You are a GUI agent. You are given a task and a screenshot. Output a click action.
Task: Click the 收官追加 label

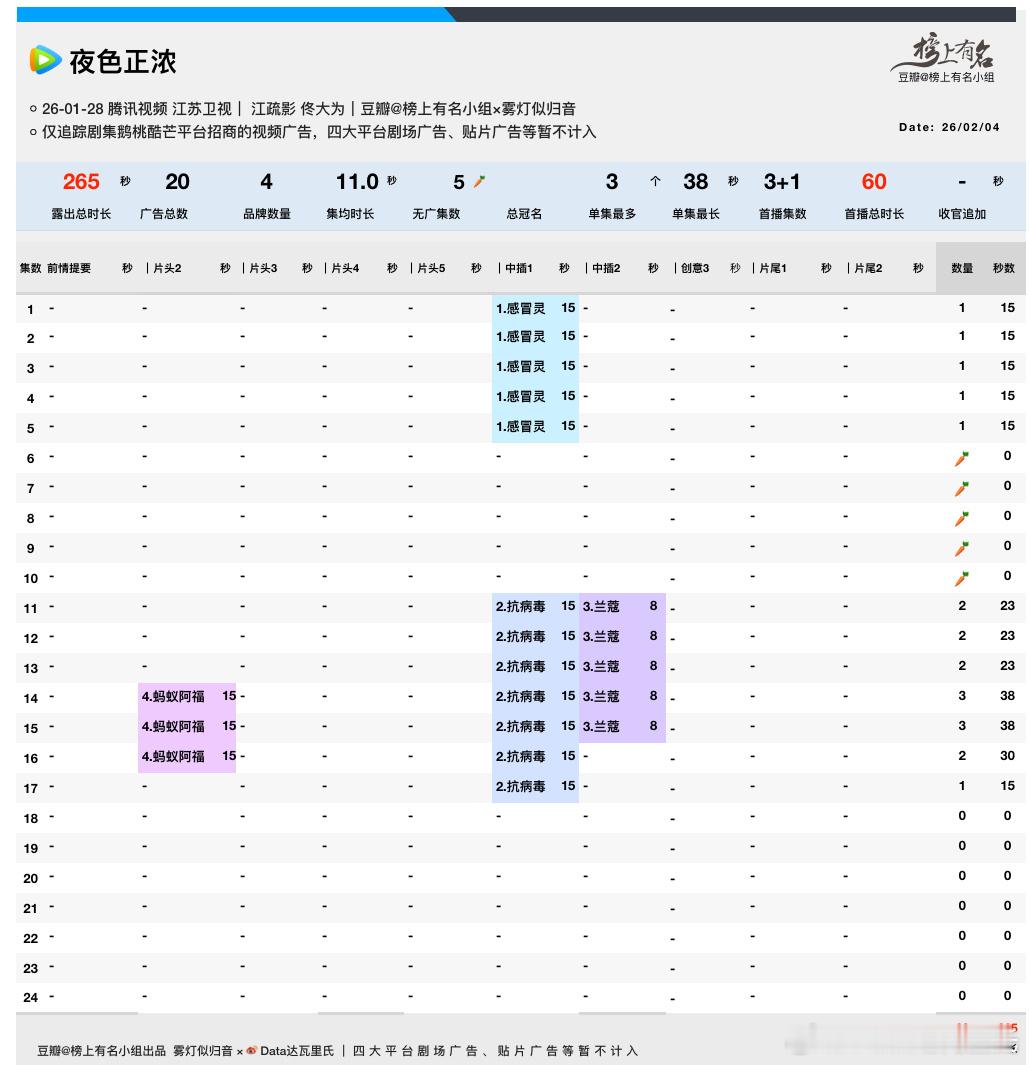(x=962, y=214)
